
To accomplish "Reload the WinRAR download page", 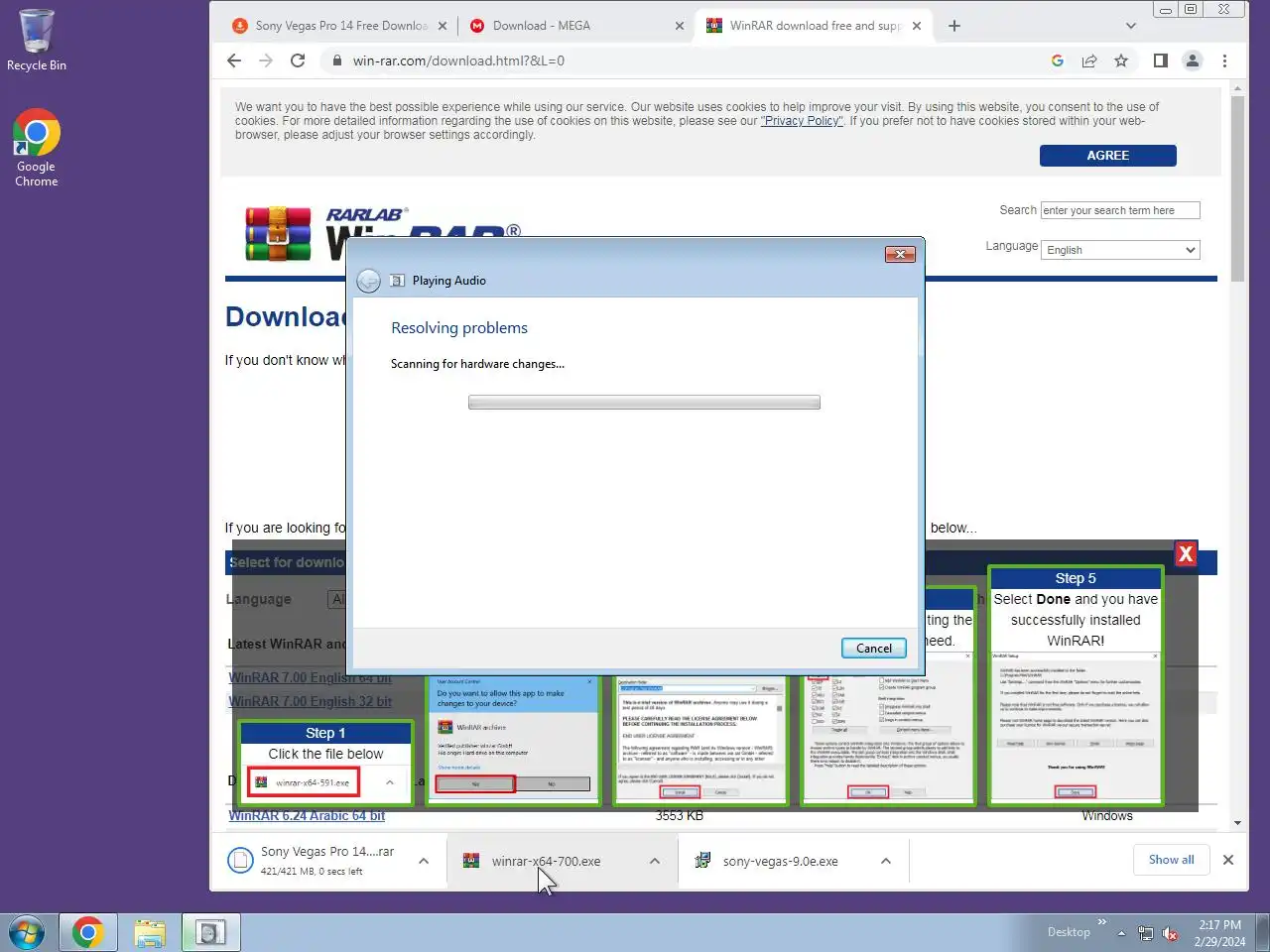I will (x=298, y=60).
